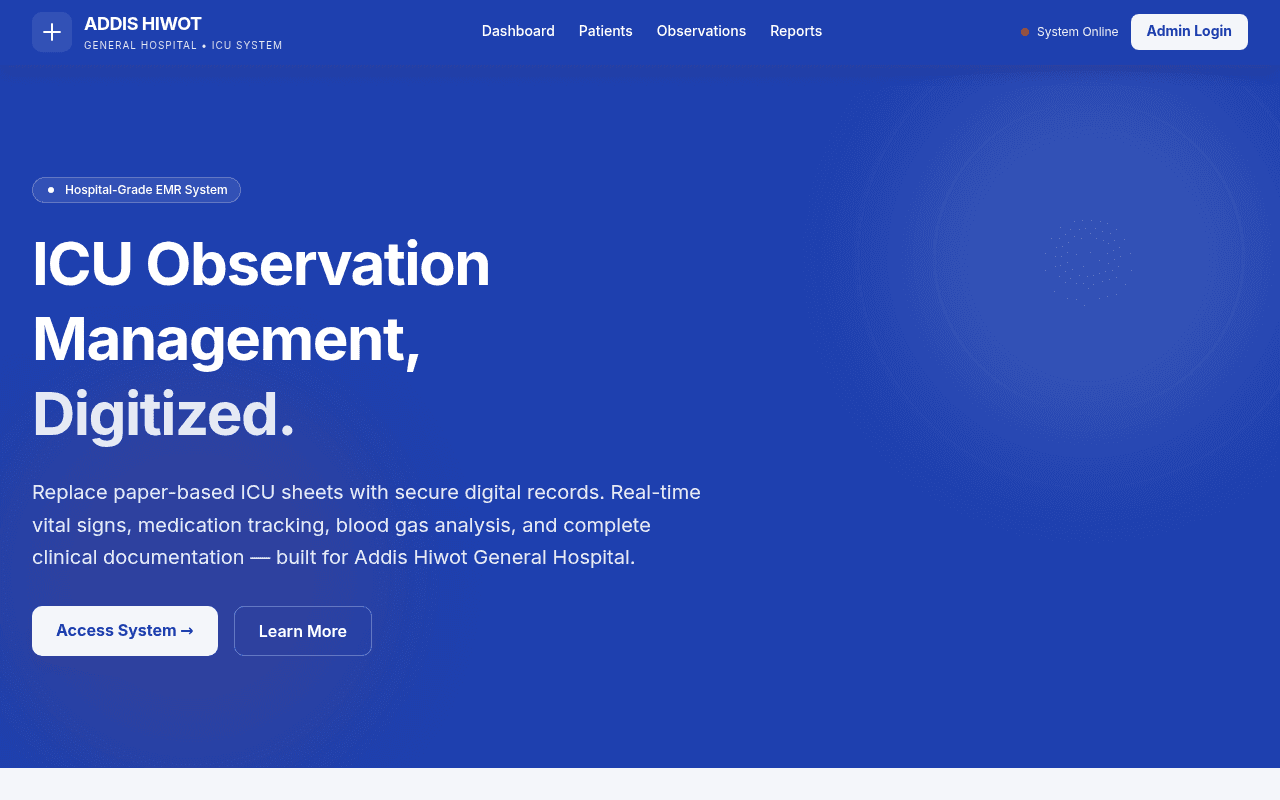Click the Access System button

[125, 631]
